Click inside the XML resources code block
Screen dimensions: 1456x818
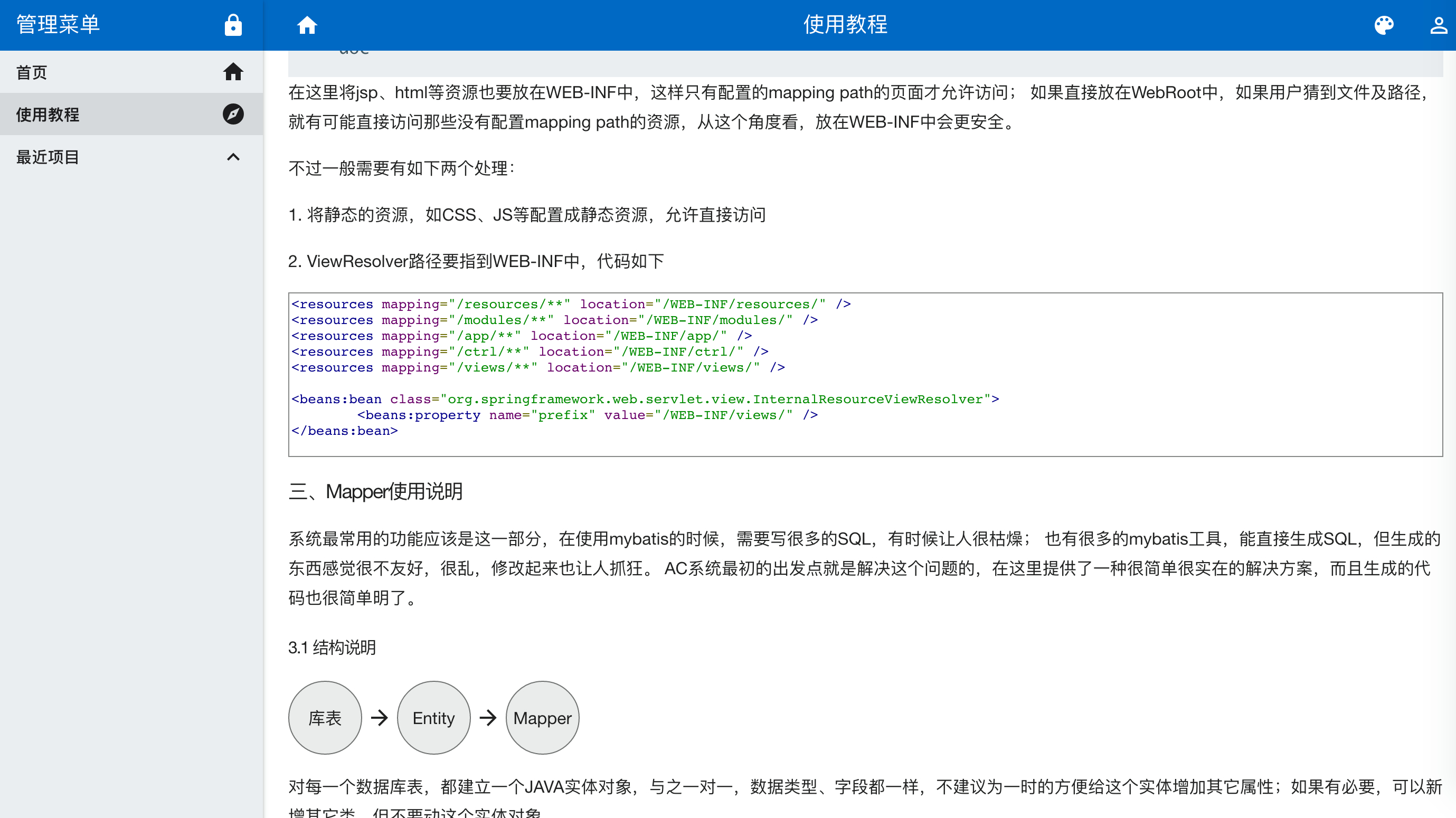tap(865, 374)
